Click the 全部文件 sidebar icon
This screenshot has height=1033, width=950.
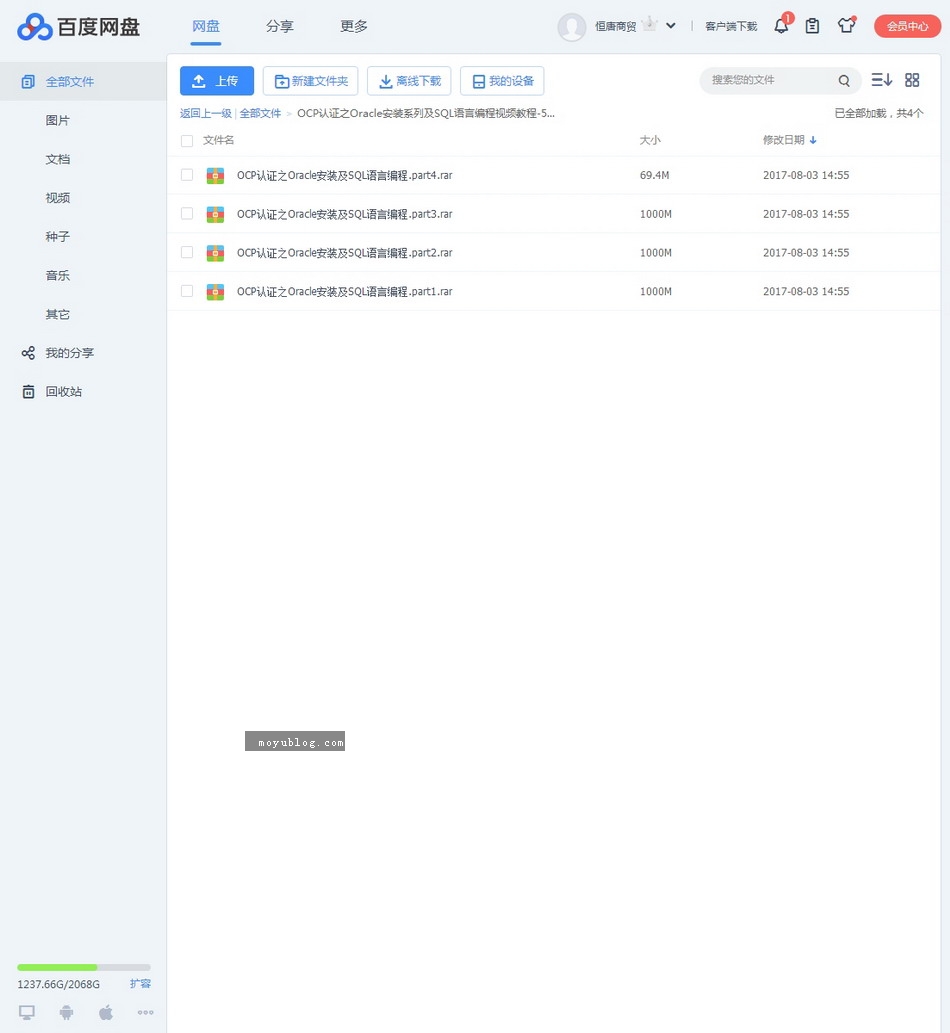[28, 82]
